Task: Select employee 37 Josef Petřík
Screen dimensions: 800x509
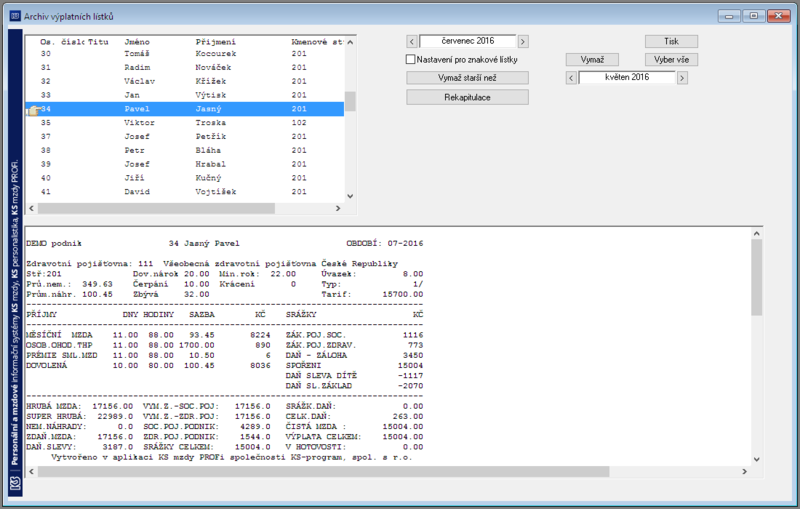Action: (185, 136)
